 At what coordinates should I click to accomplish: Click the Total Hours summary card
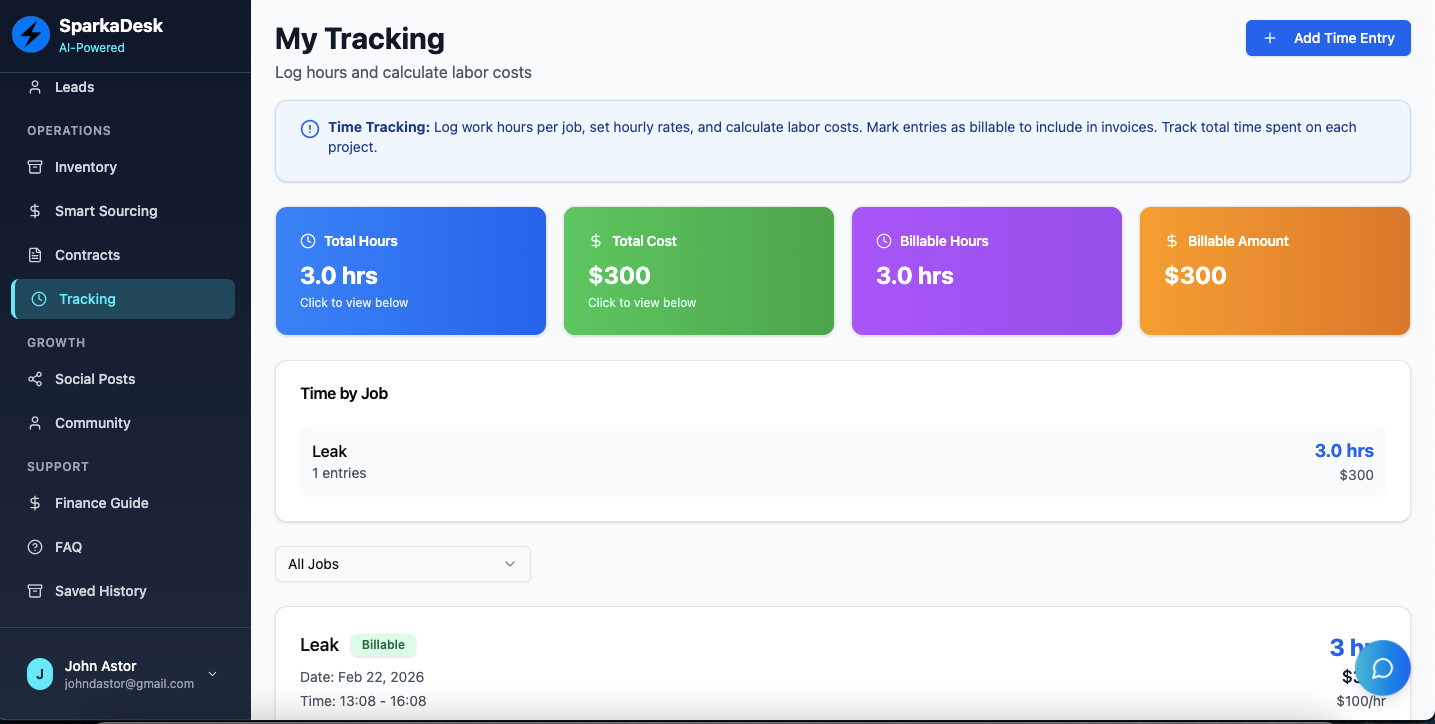[411, 271]
